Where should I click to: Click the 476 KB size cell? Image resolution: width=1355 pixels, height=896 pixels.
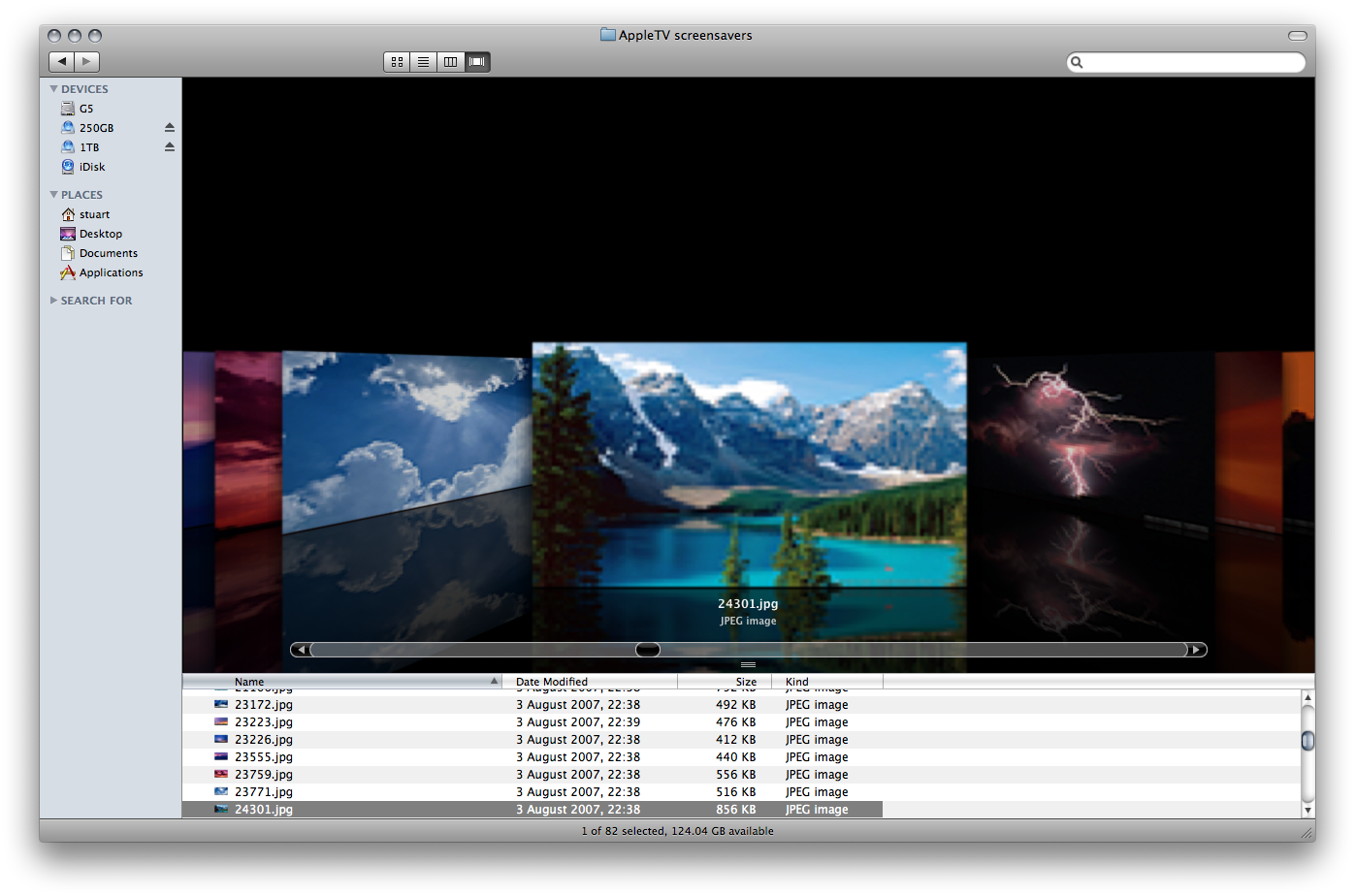pyautogui.click(x=736, y=722)
